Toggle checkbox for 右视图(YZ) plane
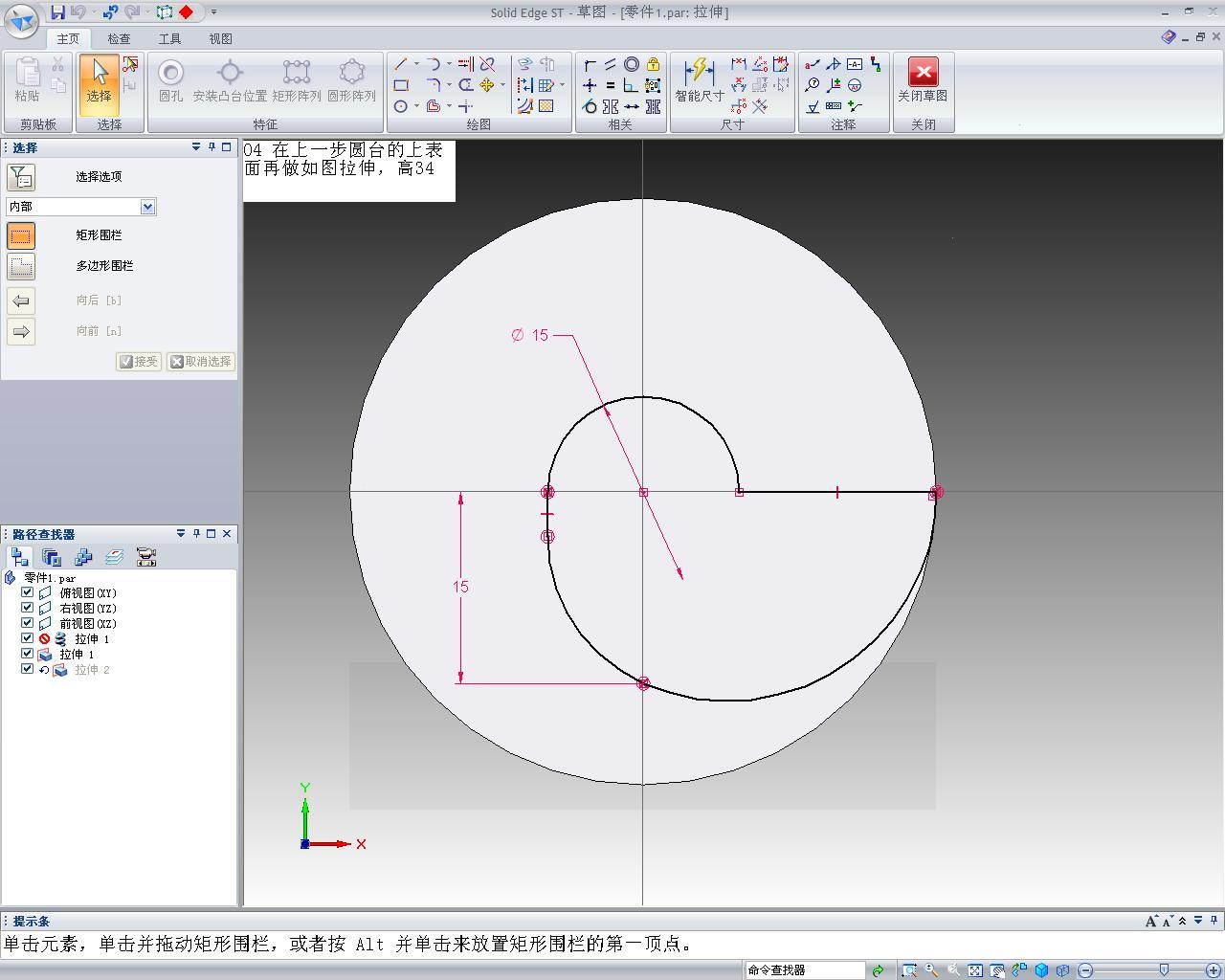 point(27,608)
